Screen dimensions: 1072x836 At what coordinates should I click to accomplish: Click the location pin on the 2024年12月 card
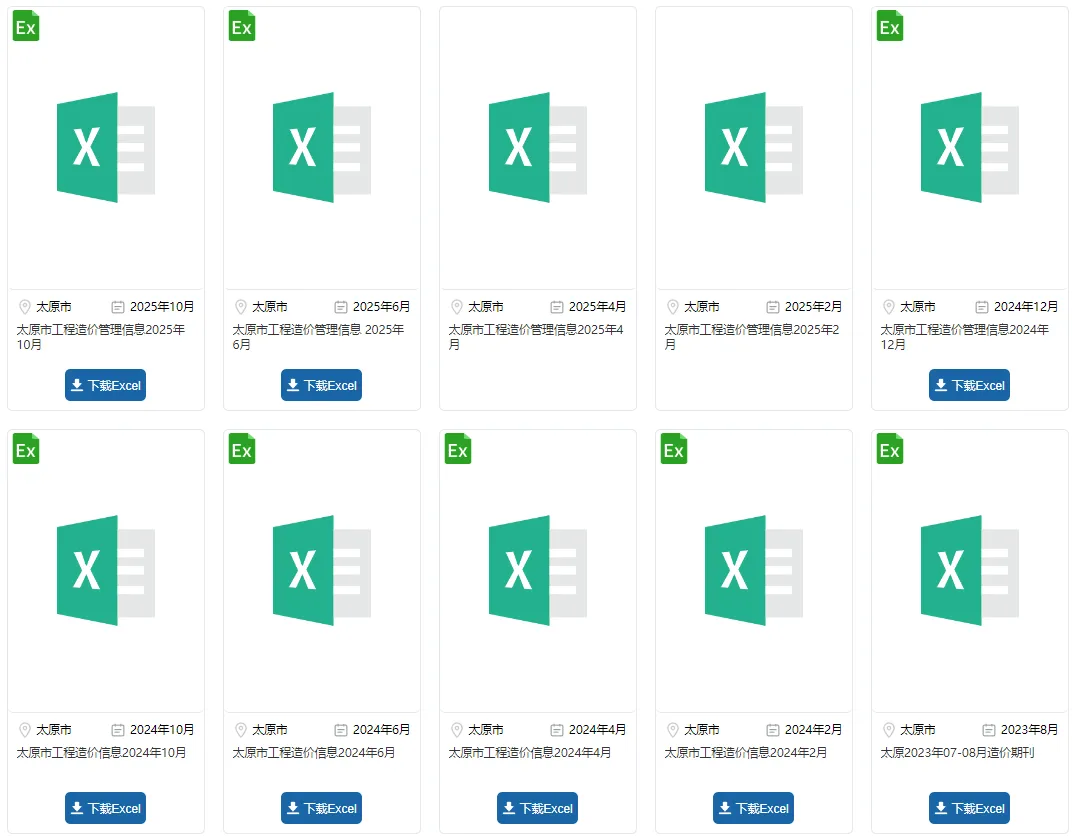click(x=889, y=307)
